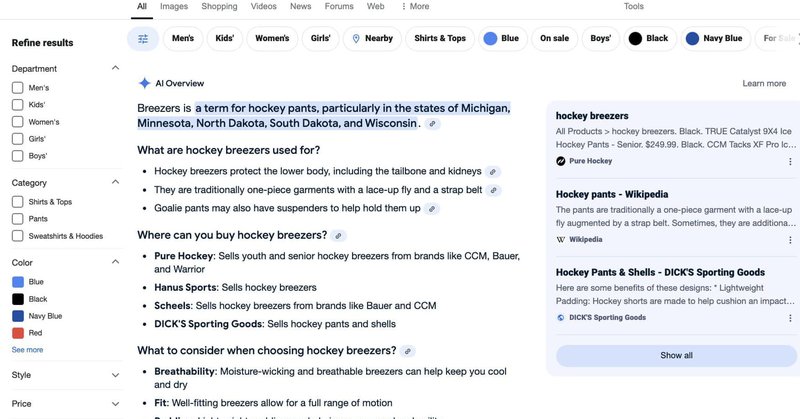The width and height of the screenshot is (800, 419).
Task: Apply the Boys' filter chip
Action: 601,39
